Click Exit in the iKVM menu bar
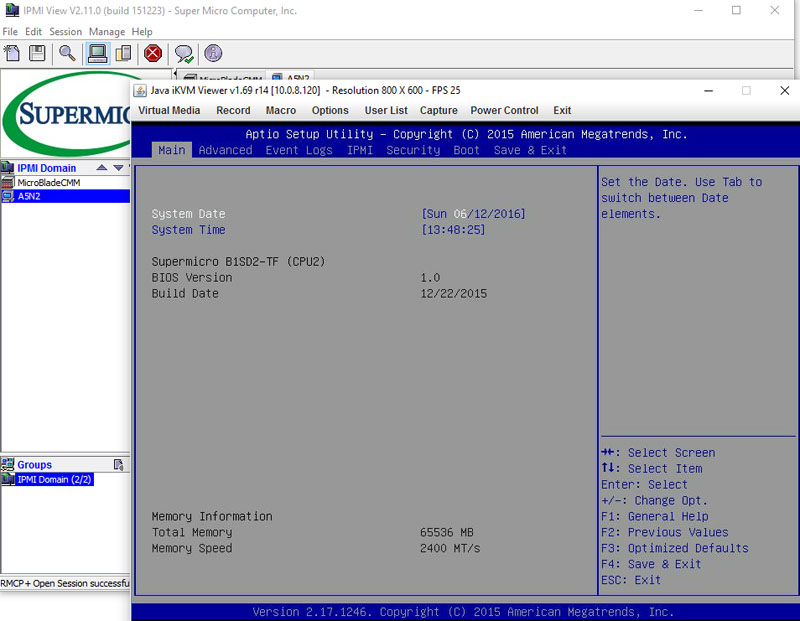The image size is (800, 621). click(x=562, y=110)
